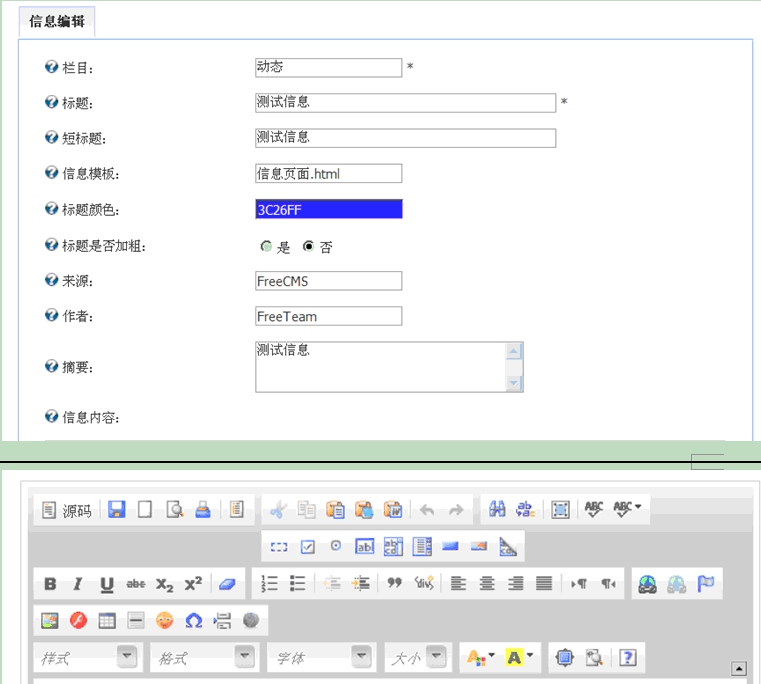Select the 是 bold title radio button

pos(266,247)
